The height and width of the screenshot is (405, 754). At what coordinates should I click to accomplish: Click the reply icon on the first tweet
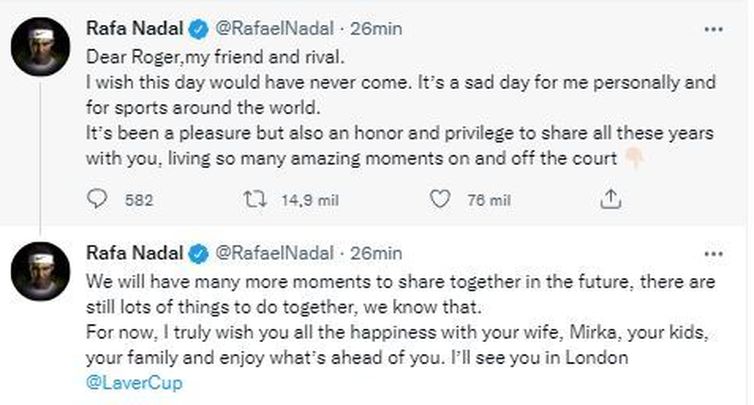[x=97, y=200]
